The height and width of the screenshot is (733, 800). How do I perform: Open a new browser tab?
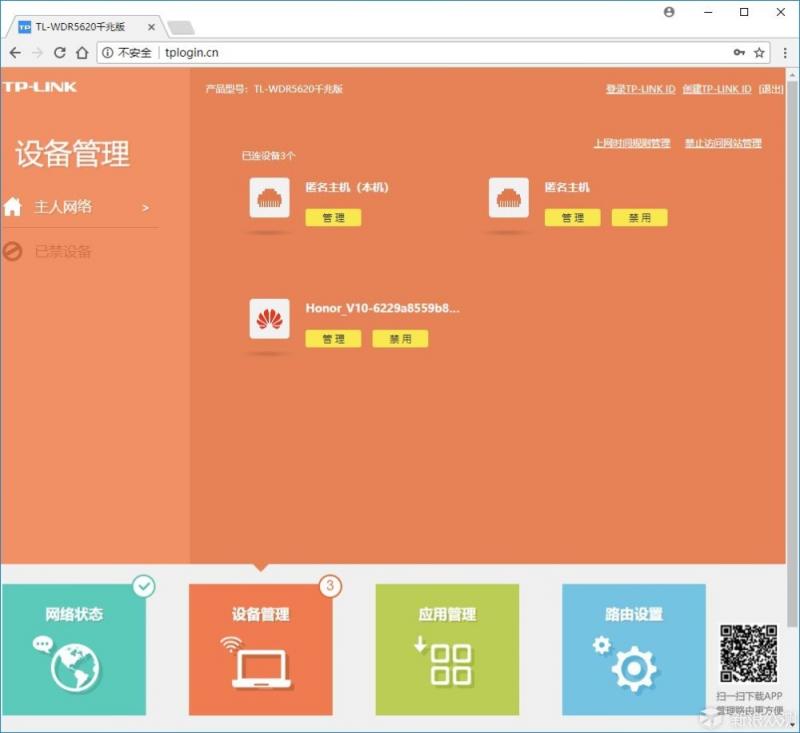(181, 27)
